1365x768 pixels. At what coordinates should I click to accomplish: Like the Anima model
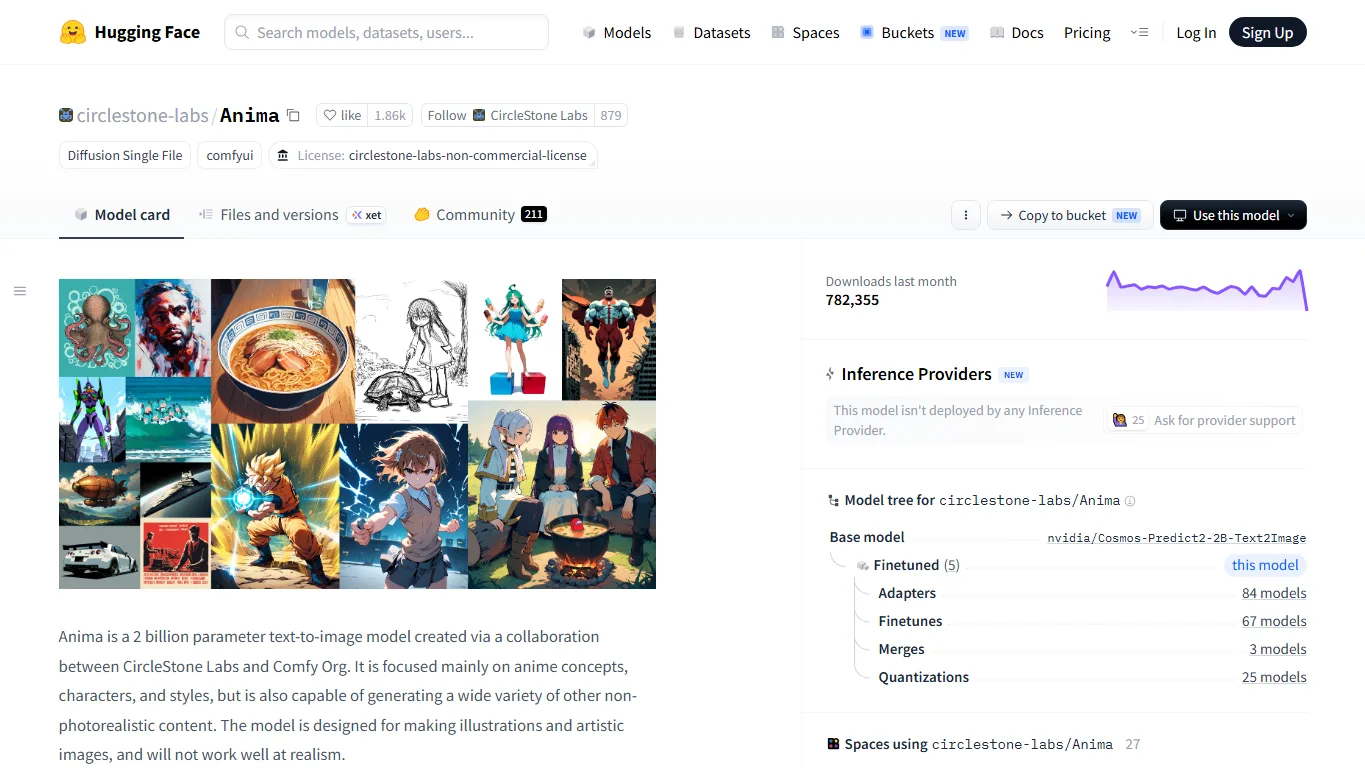(342, 115)
